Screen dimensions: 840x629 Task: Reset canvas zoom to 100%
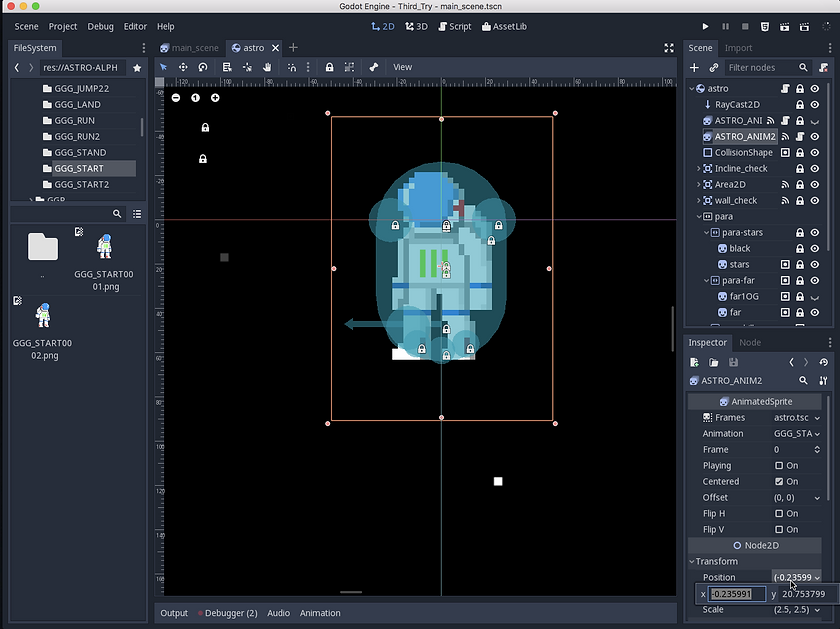tap(196, 98)
